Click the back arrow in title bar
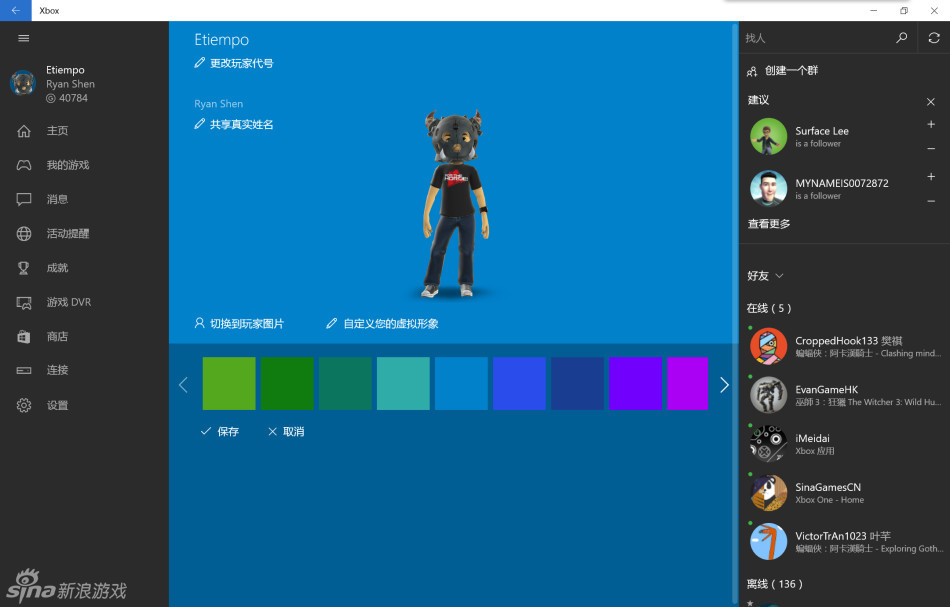 point(15,10)
